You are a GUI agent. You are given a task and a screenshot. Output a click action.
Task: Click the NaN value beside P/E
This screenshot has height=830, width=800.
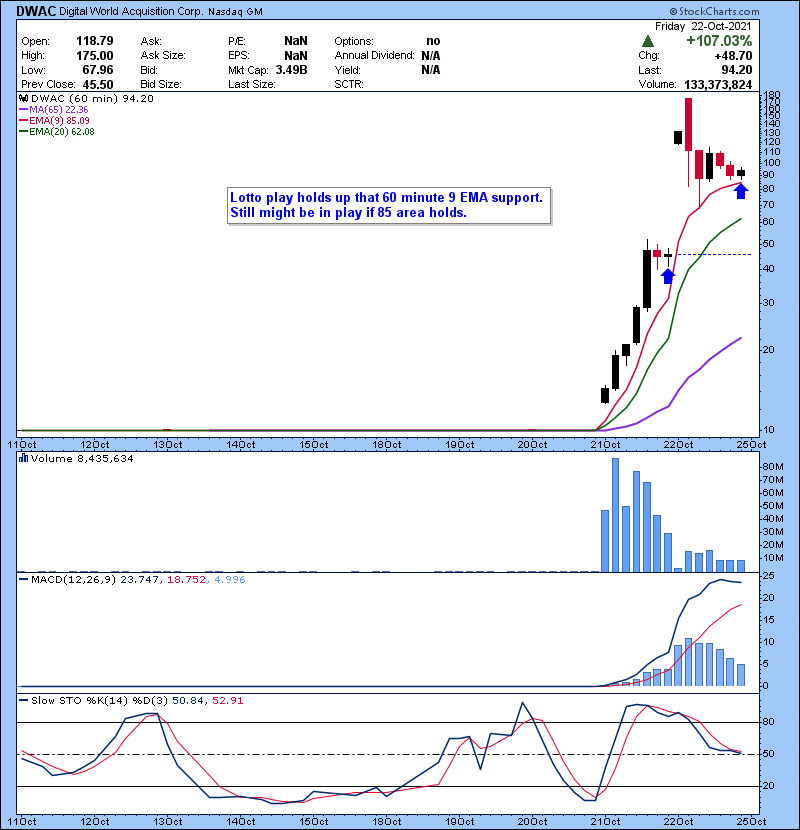pyautogui.click(x=295, y=41)
